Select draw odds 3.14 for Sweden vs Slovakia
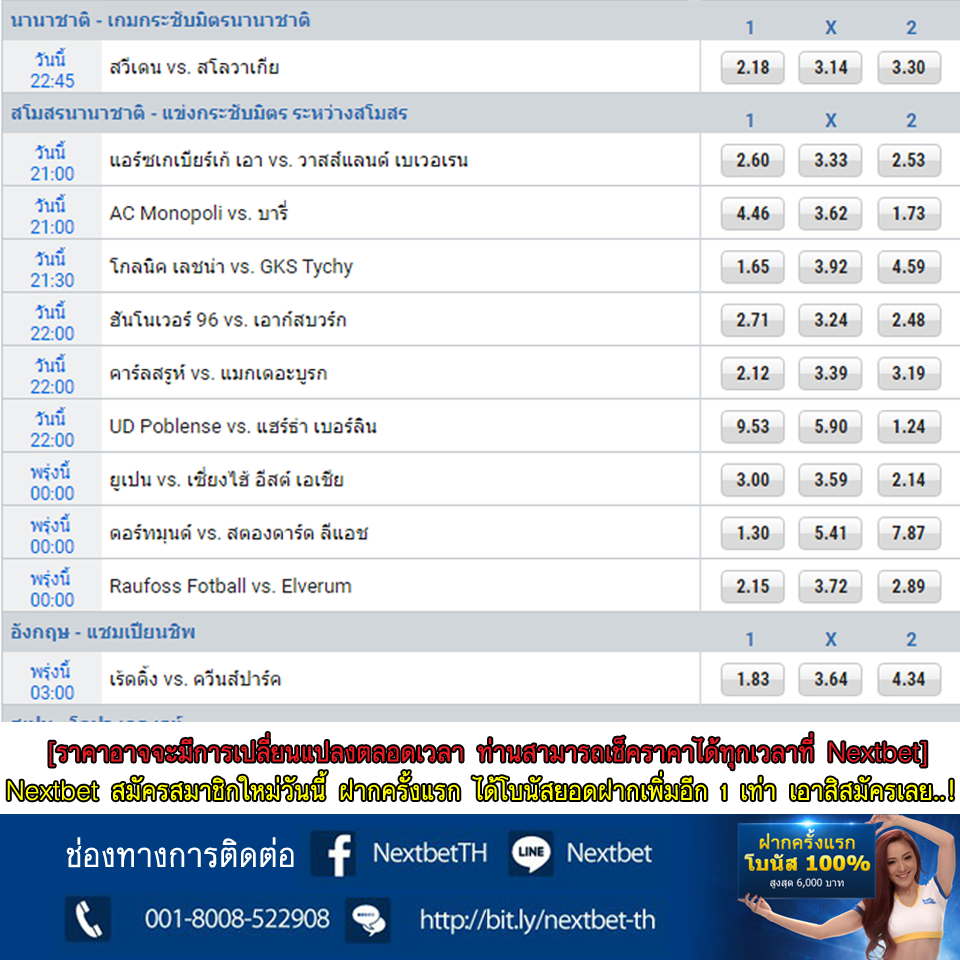 830,68
